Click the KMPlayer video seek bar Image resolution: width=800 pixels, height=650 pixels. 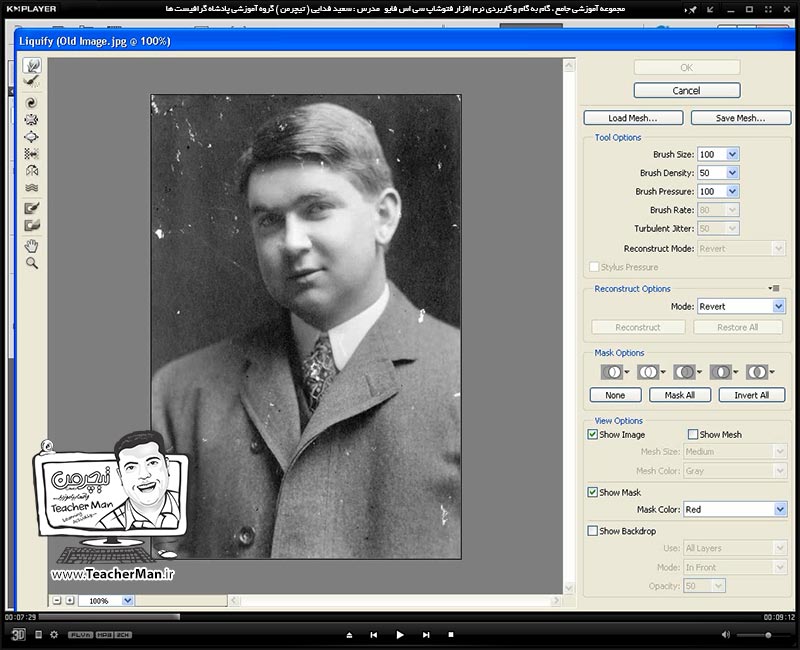[399, 617]
